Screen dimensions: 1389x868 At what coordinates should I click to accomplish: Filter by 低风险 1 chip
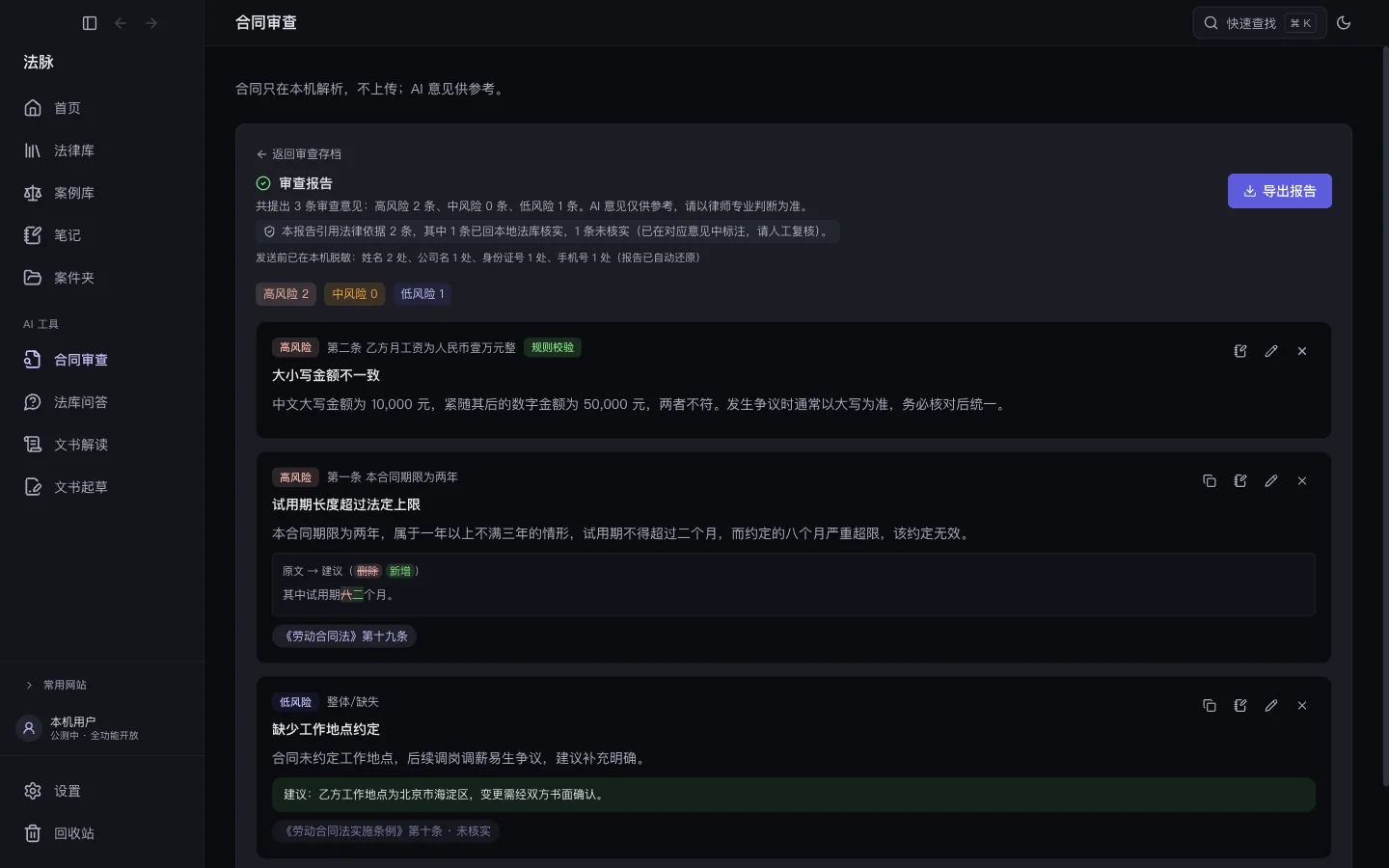422,294
